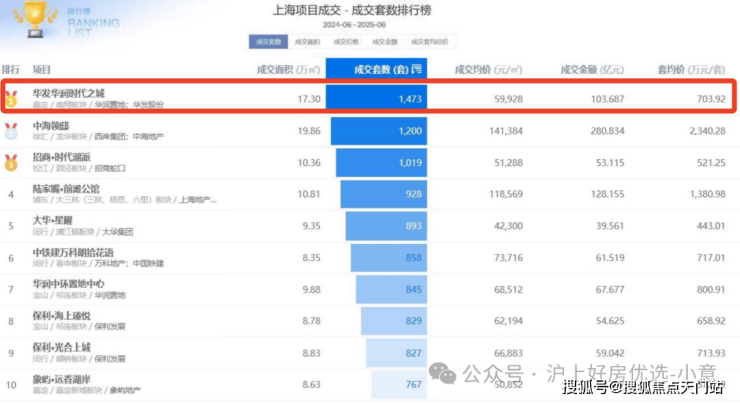Sort by 成交金额 column header
Image resolution: width=740 pixels, height=403 pixels.
tap(596, 70)
